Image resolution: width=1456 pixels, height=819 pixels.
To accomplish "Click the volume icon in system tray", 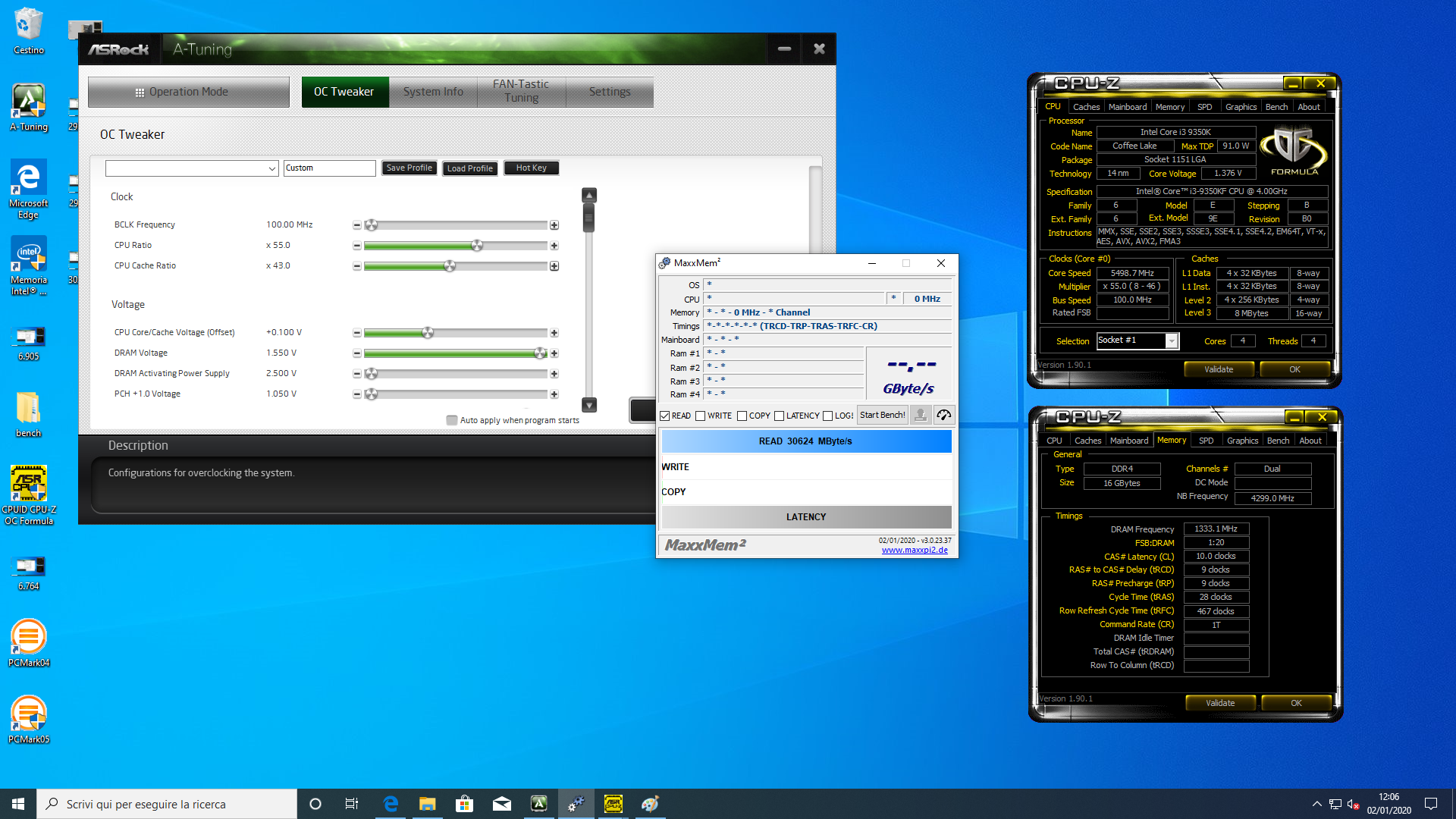I will [1354, 804].
